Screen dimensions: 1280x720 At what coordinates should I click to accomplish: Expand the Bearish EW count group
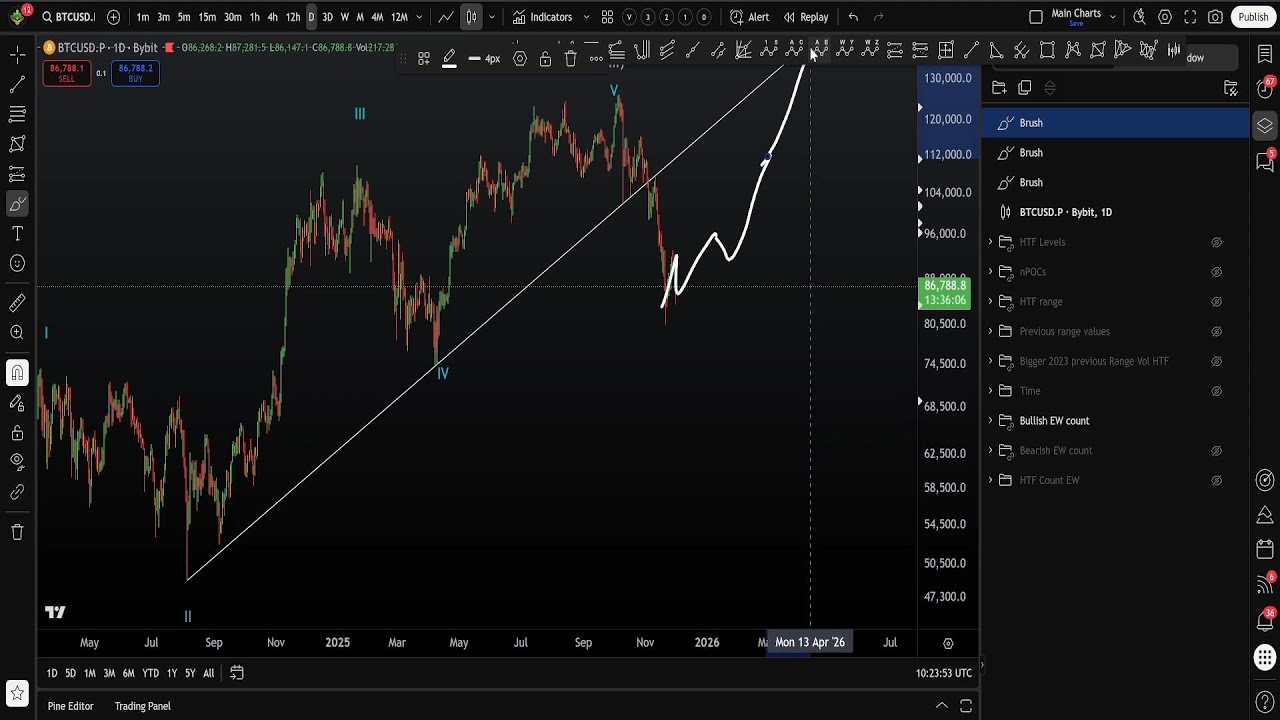click(x=991, y=451)
